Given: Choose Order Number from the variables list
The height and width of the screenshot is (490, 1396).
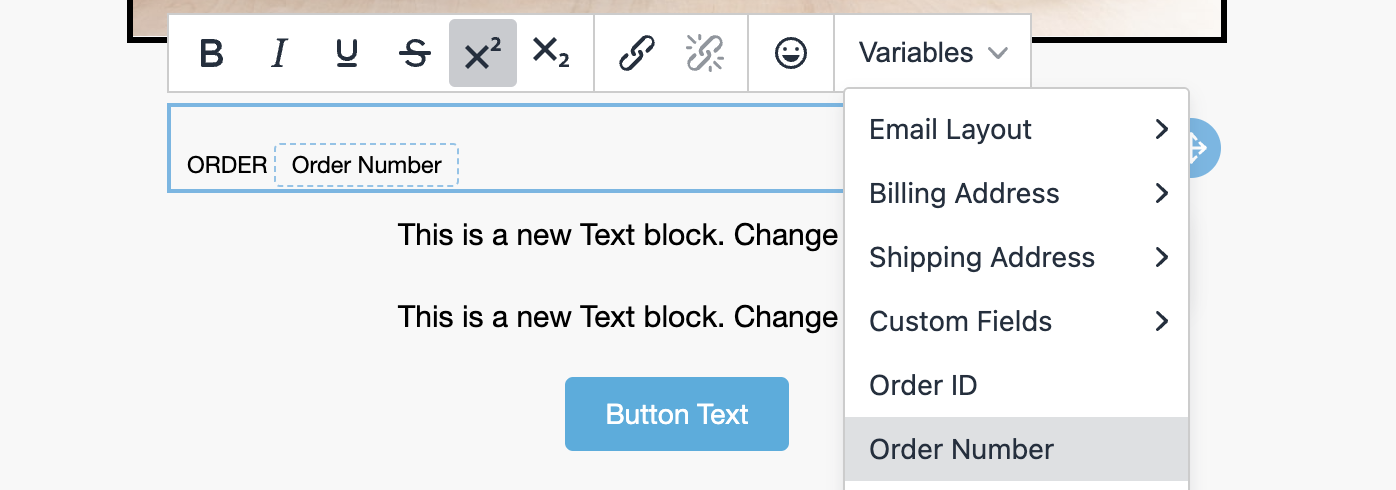Looking at the screenshot, I should tap(1017, 449).
